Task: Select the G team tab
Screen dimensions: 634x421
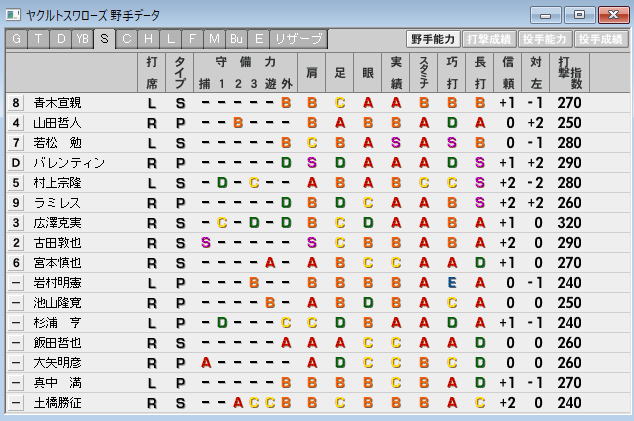Action: (16, 39)
